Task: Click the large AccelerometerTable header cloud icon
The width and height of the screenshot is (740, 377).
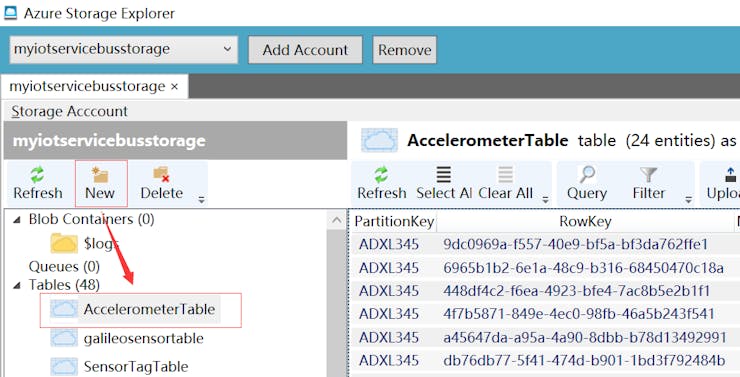Action: tap(379, 140)
